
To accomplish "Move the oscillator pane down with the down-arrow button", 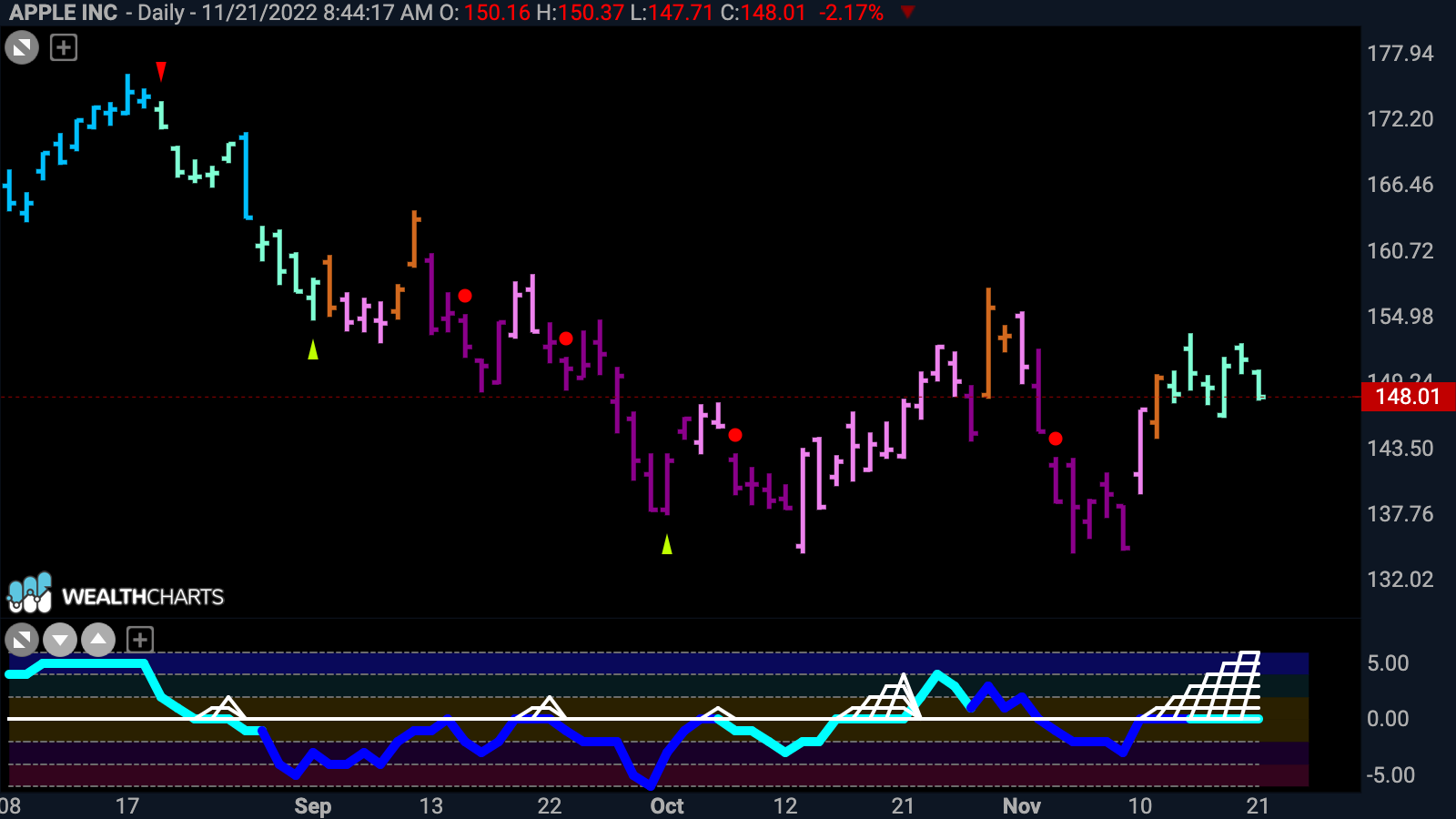I will coord(60,640).
